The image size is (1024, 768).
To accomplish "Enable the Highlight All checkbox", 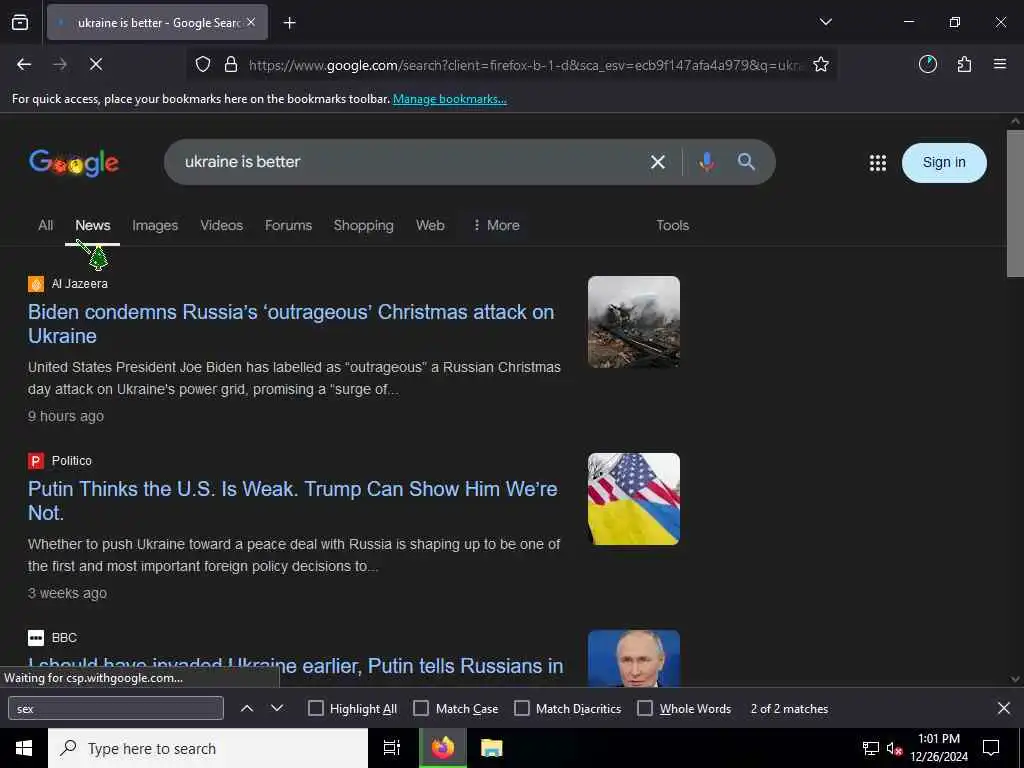I will click(x=315, y=709).
